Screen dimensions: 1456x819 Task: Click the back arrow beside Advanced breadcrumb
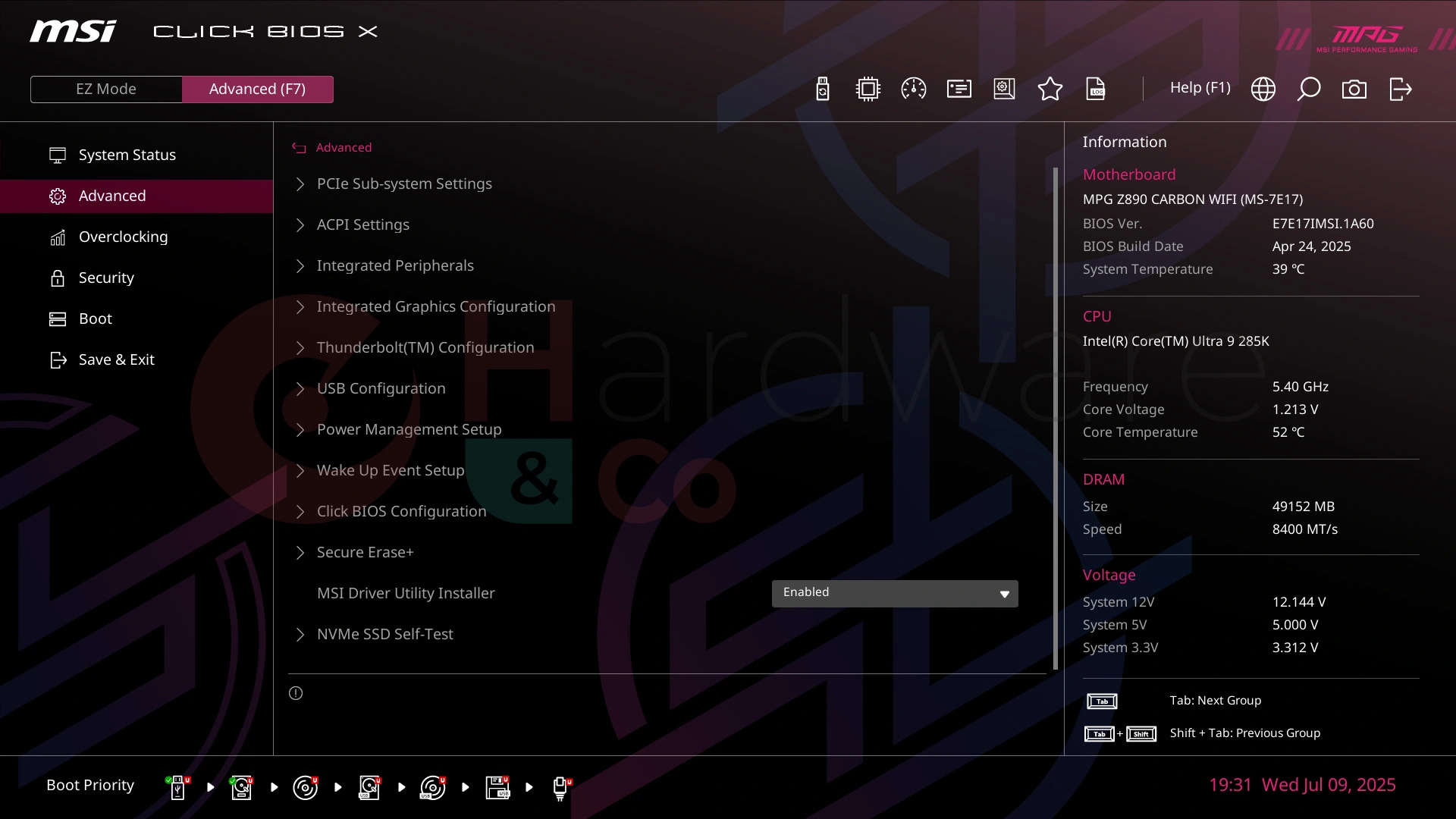click(299, 148)
